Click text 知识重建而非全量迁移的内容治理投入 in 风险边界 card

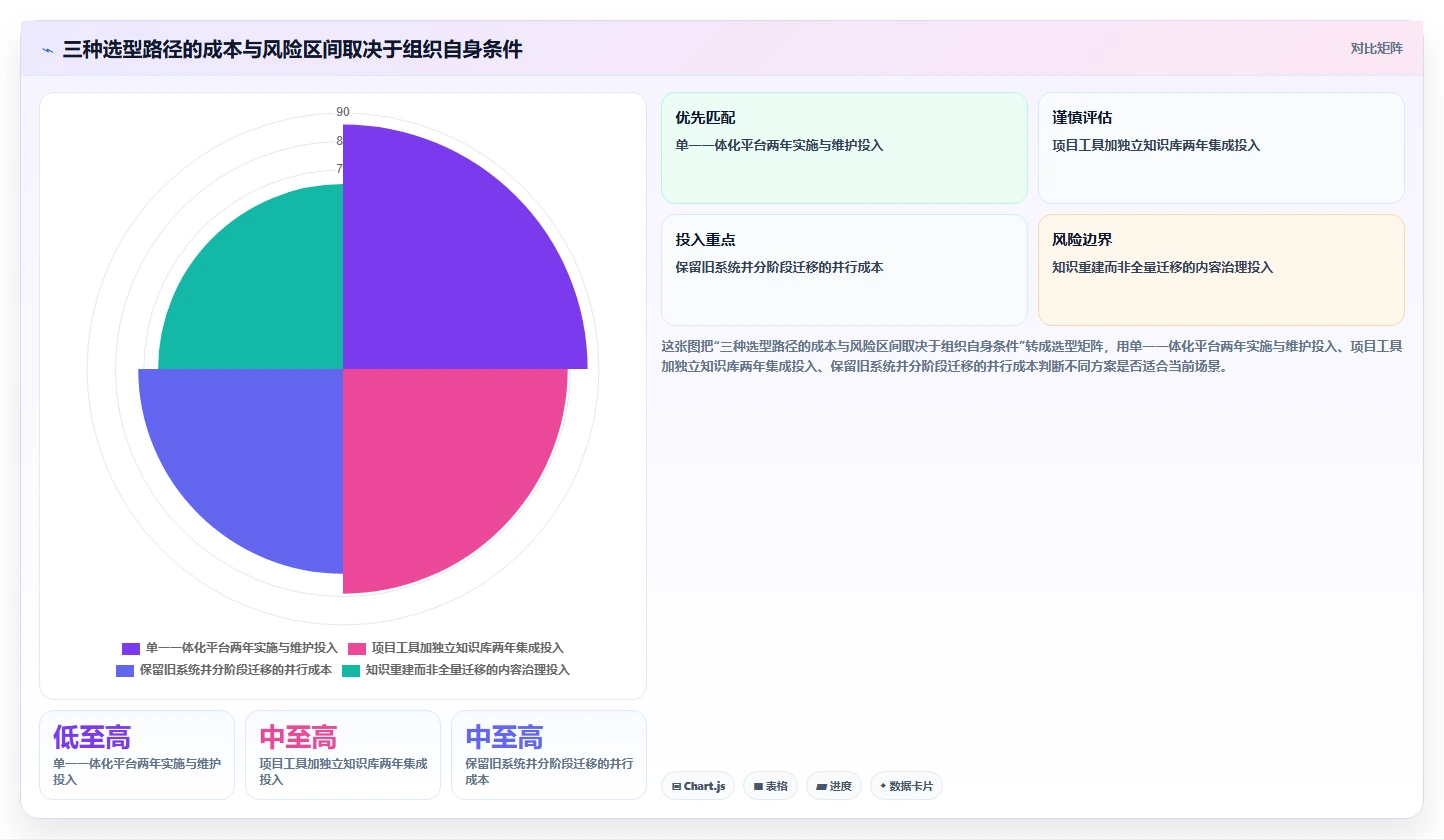(1163, 268)
